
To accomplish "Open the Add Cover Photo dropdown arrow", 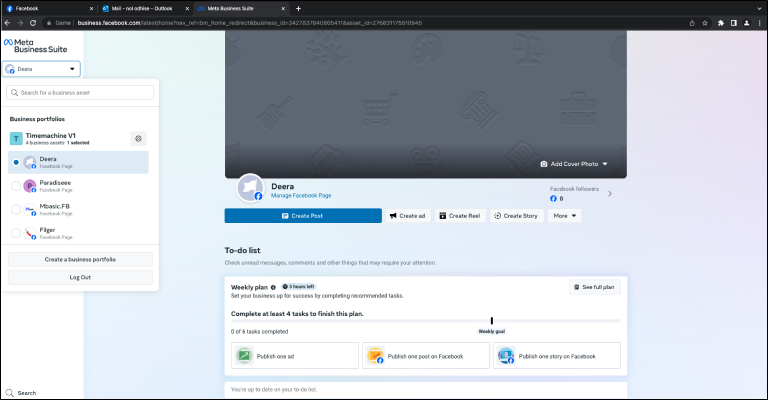I will click(605, 164).
